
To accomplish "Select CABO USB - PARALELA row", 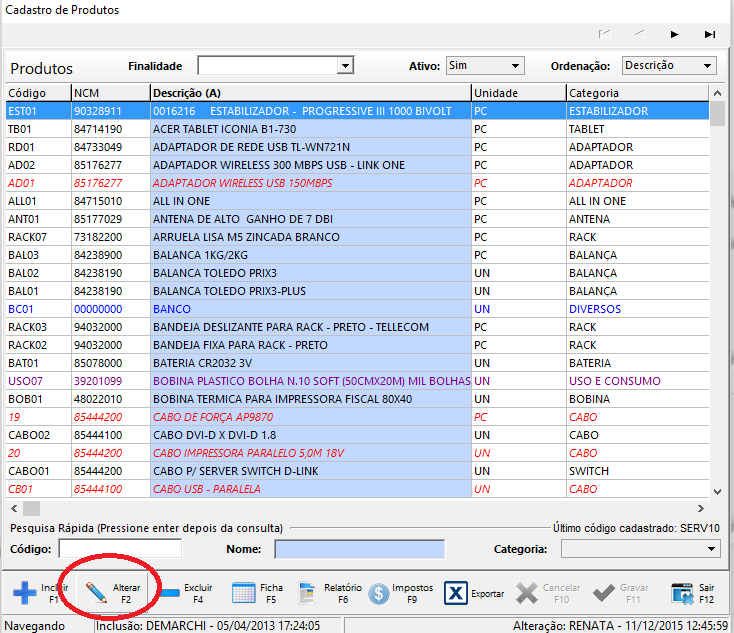I will point(358,489).
